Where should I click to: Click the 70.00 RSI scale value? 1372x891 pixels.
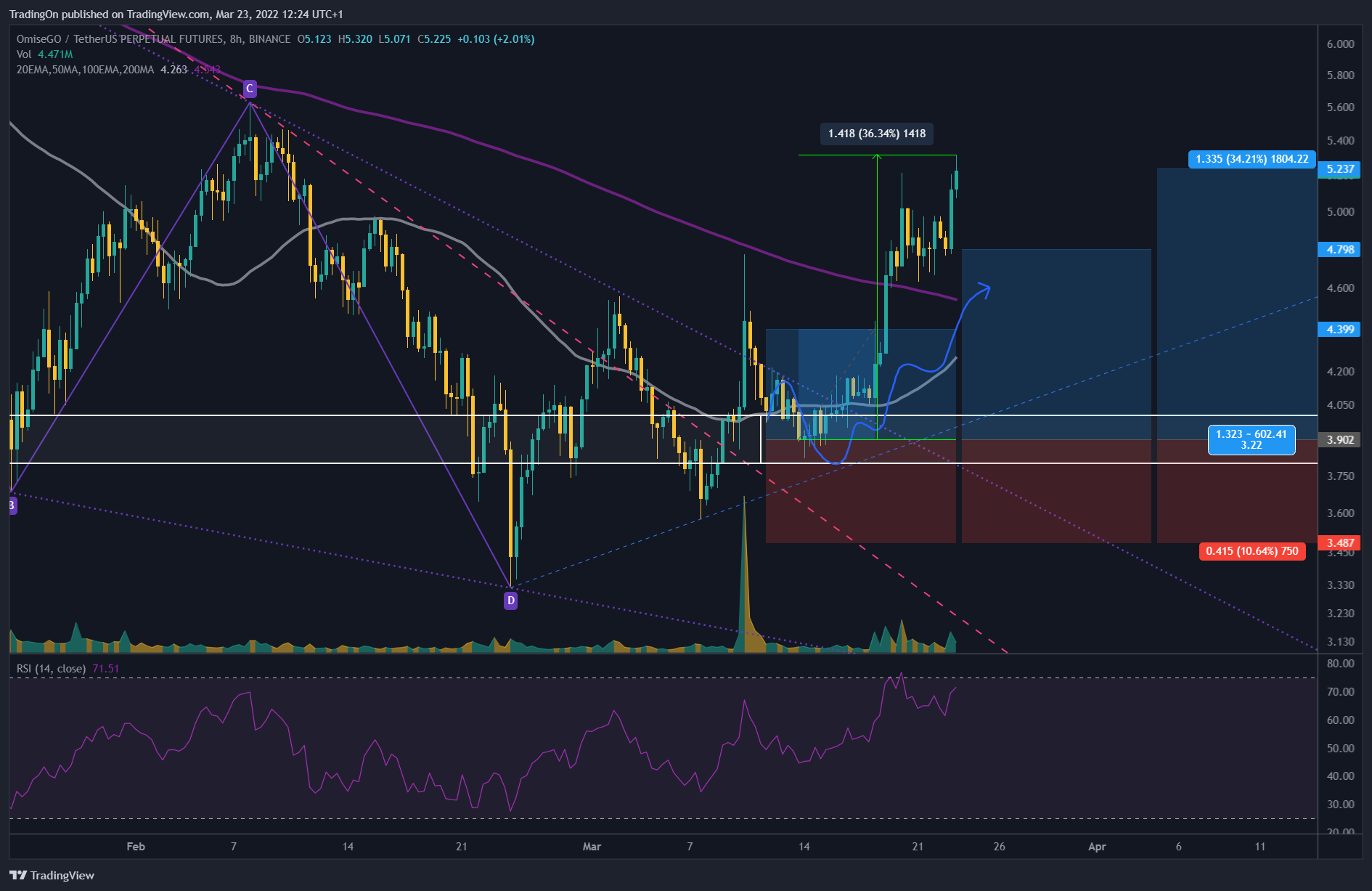1340,692
